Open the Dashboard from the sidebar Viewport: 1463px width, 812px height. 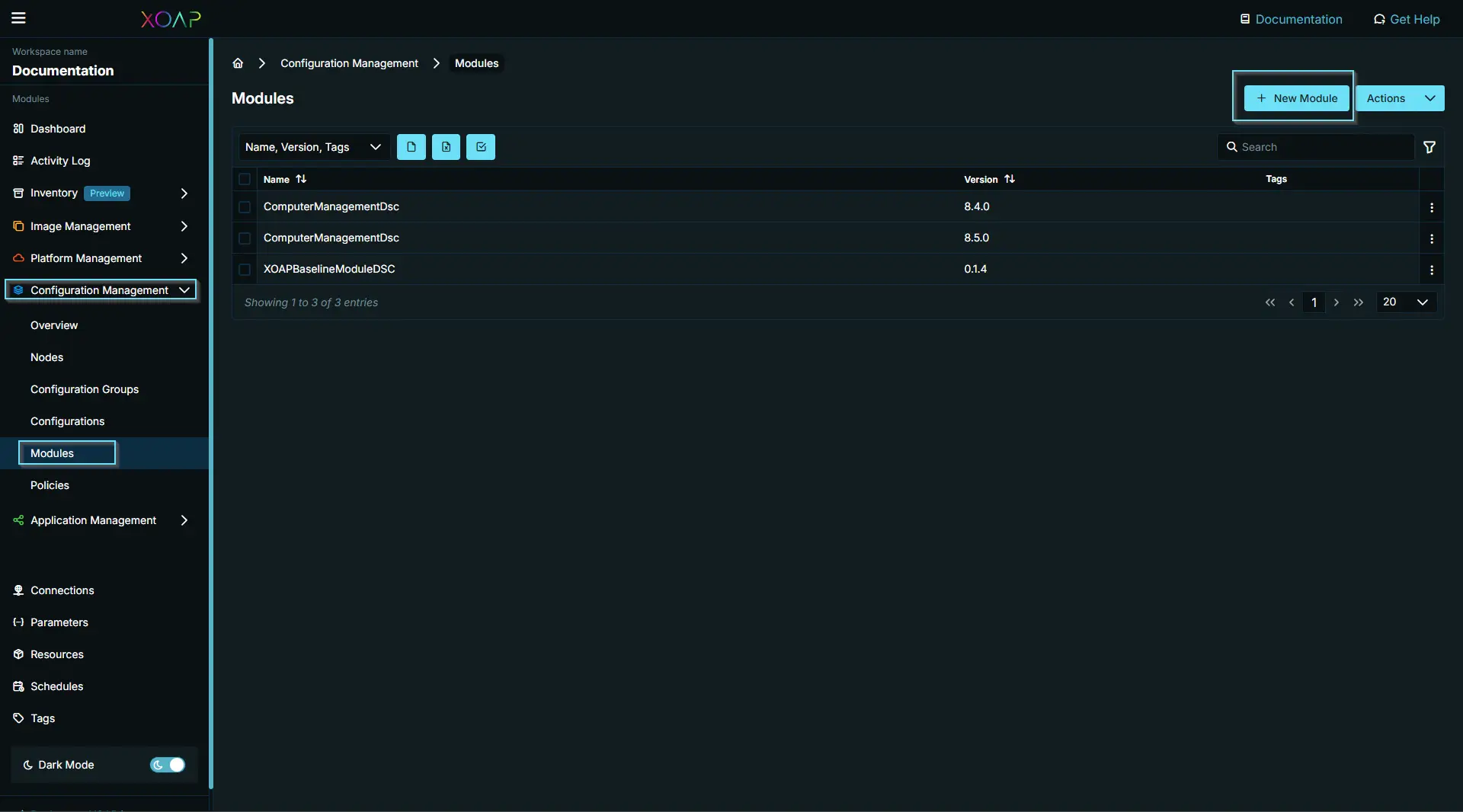click(x=57, y=129)
